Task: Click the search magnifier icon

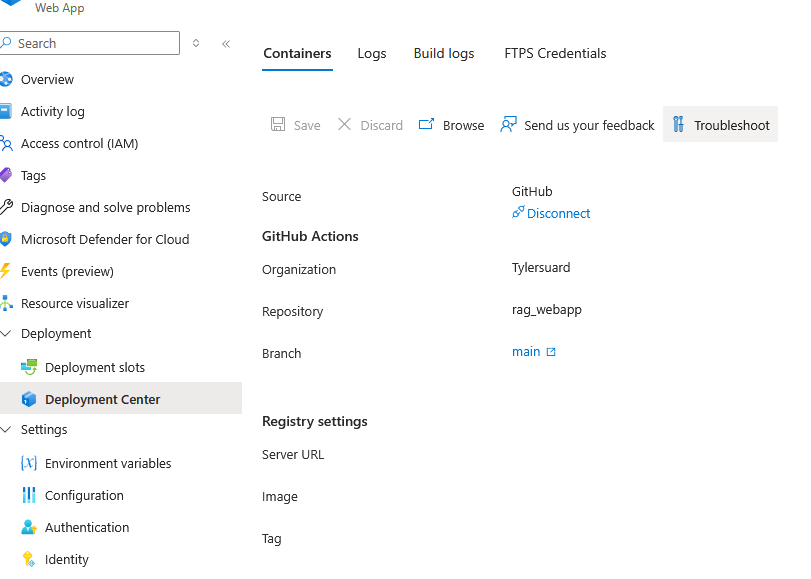Action: tap(6, 42)
